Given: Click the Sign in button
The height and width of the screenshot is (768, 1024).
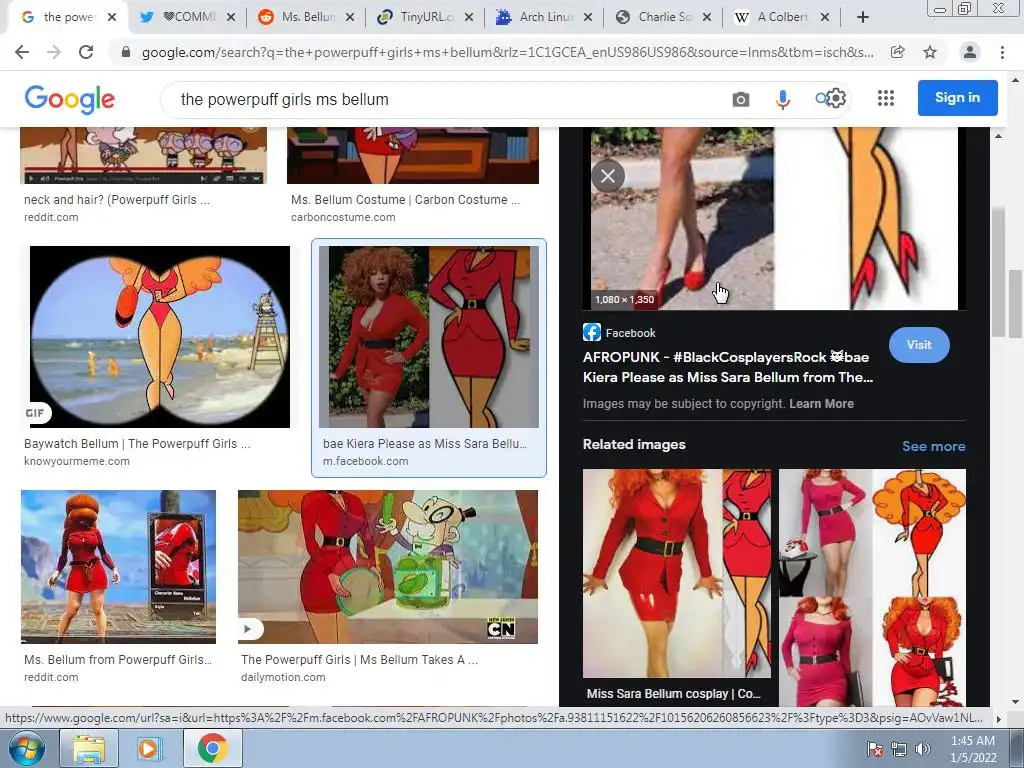Looking at the screenshot, I should click(957, 97).
